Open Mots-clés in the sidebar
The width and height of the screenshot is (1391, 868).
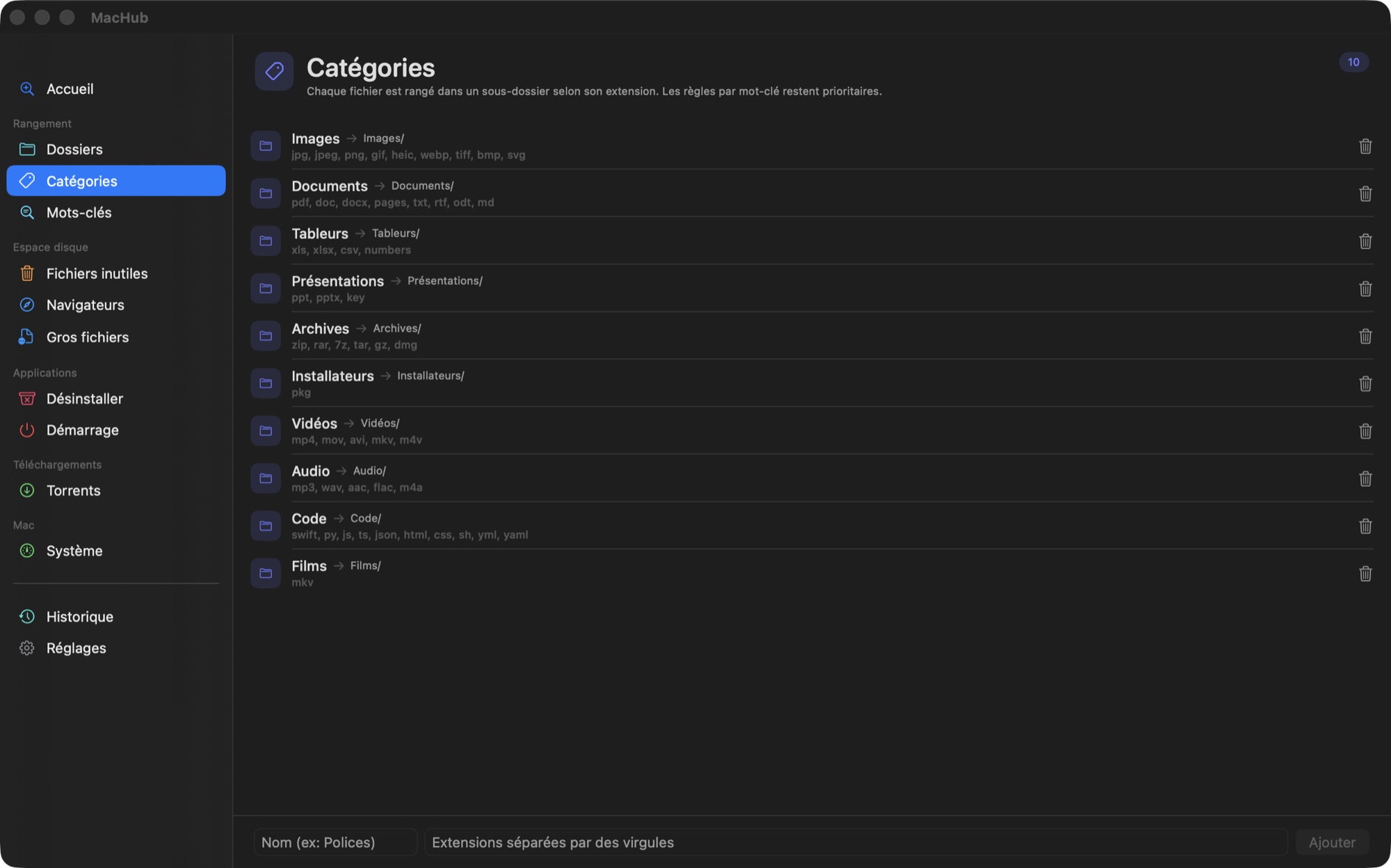pos(116,213)
